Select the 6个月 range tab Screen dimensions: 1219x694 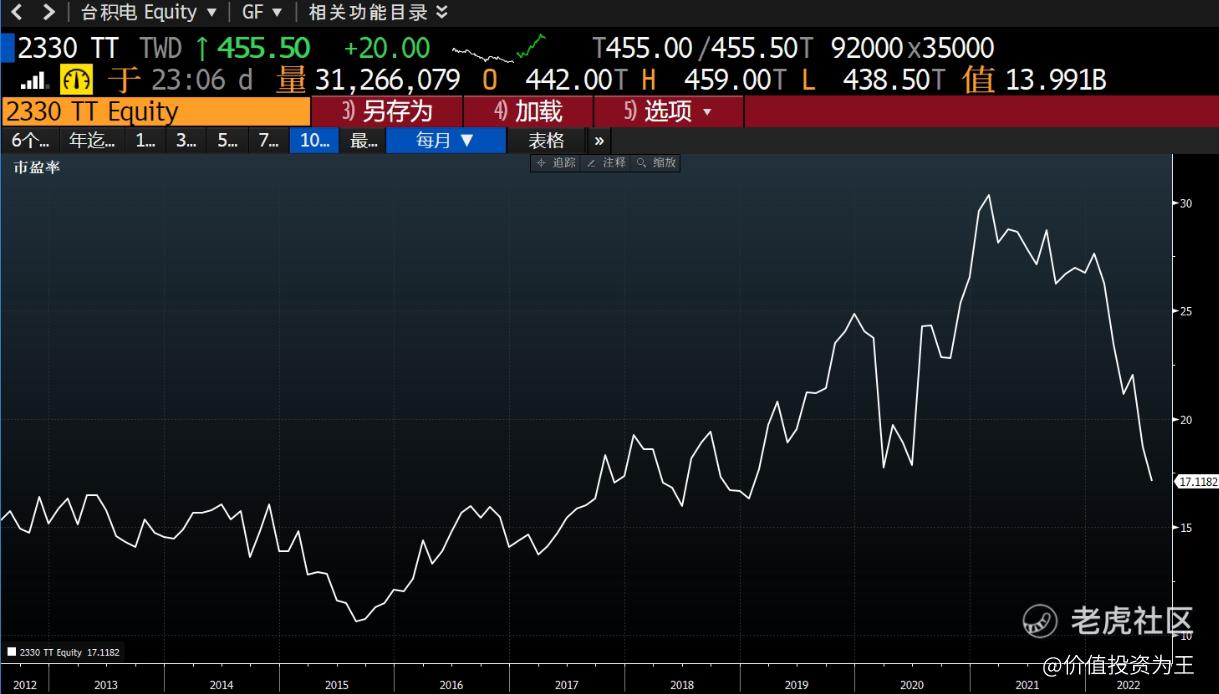[x=30, y=141]
